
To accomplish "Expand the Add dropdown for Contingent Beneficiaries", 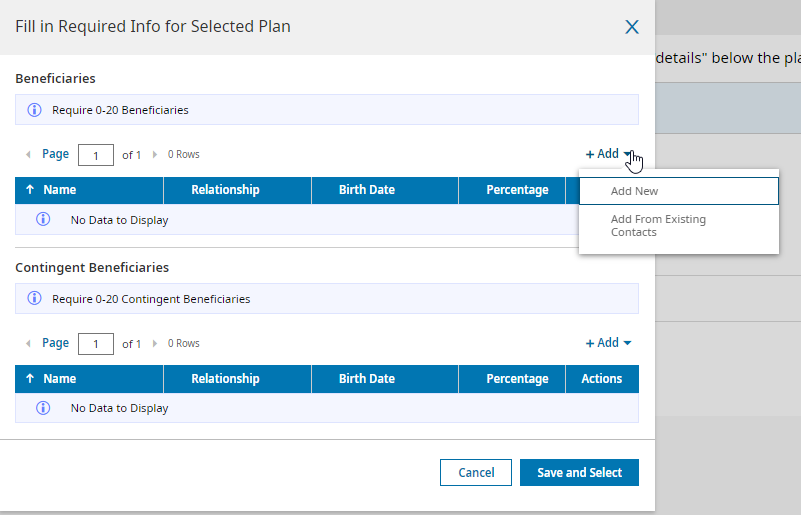I will pyautogui.click(x=608, y=343).
